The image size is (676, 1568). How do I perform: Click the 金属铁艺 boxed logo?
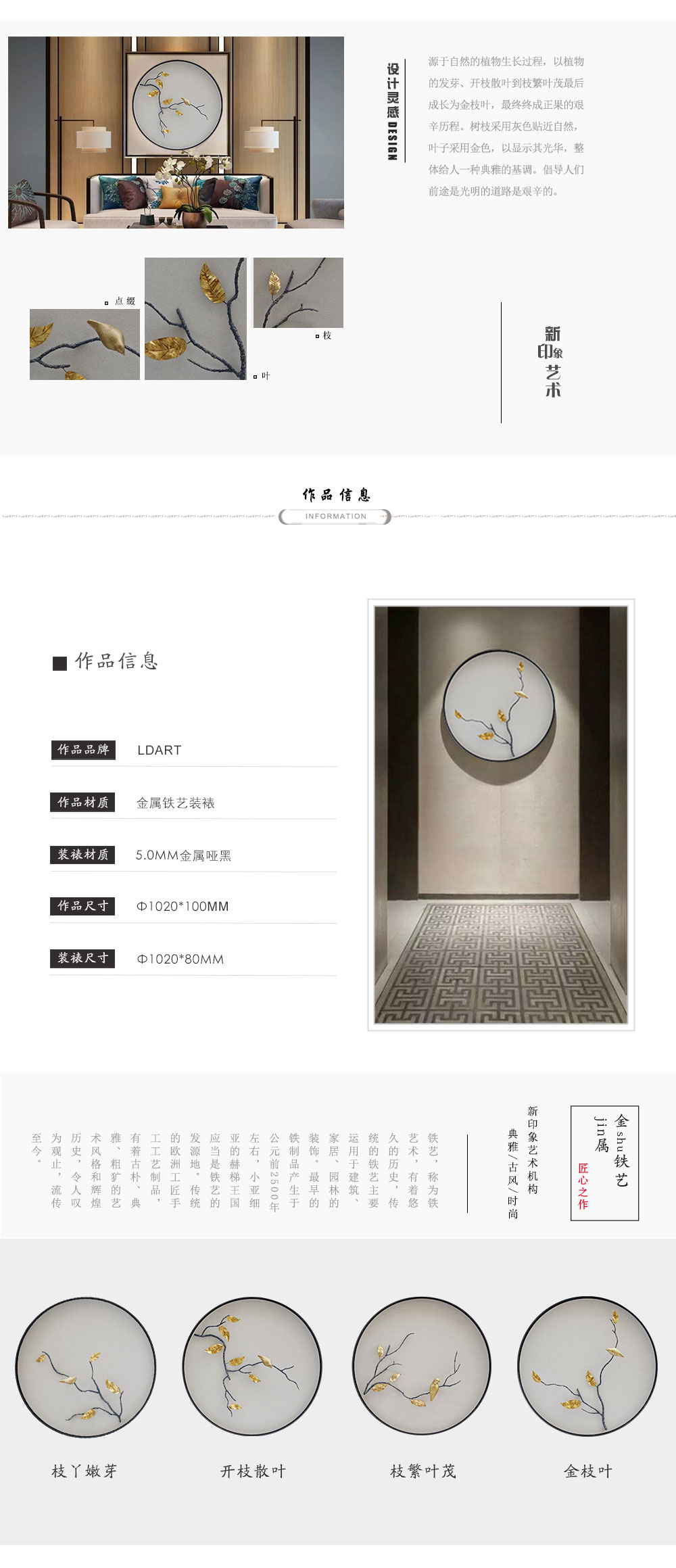tap(604, 1163)
